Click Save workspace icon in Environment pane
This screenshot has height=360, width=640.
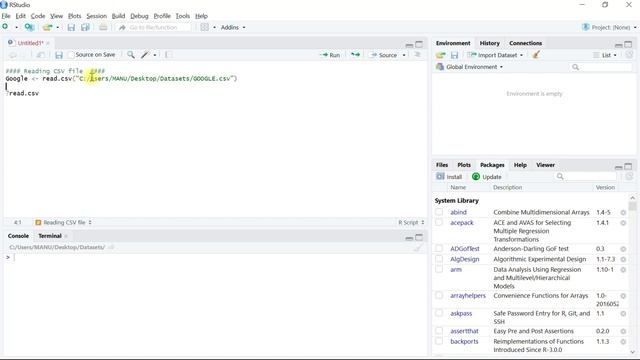(x=454, y=55)
